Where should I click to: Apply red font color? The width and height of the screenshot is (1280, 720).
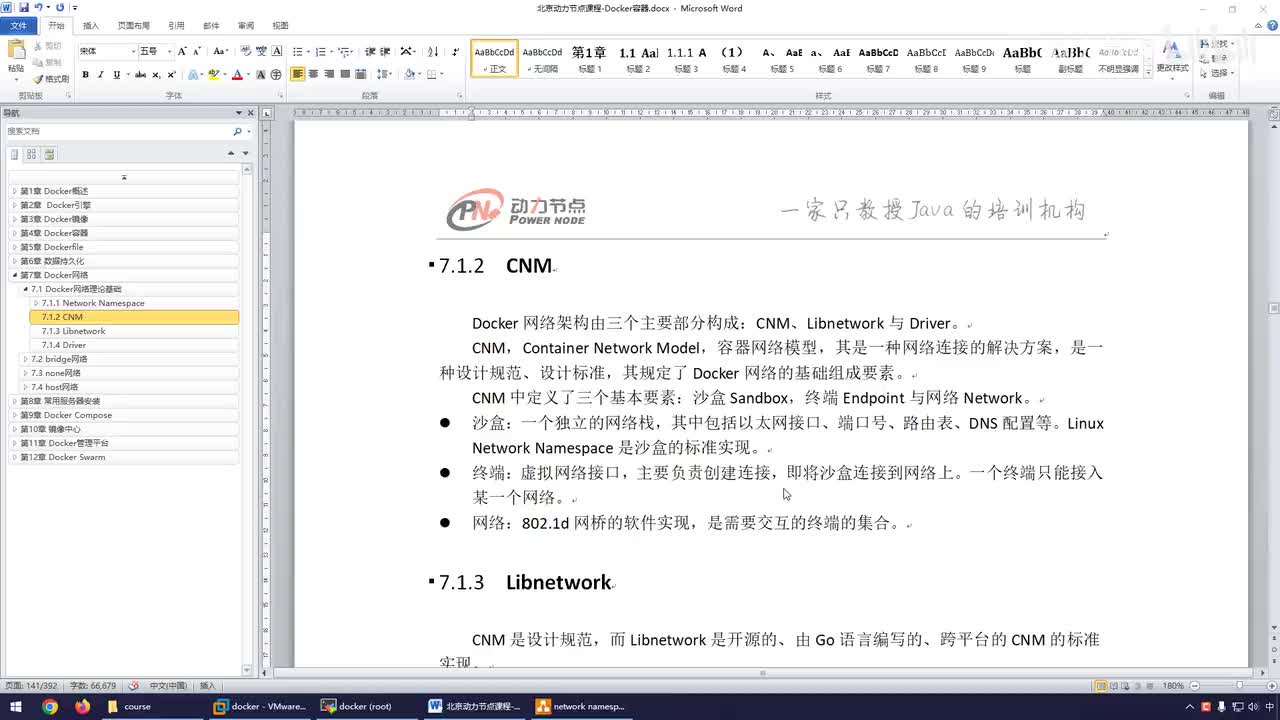[x=237, y=75]
